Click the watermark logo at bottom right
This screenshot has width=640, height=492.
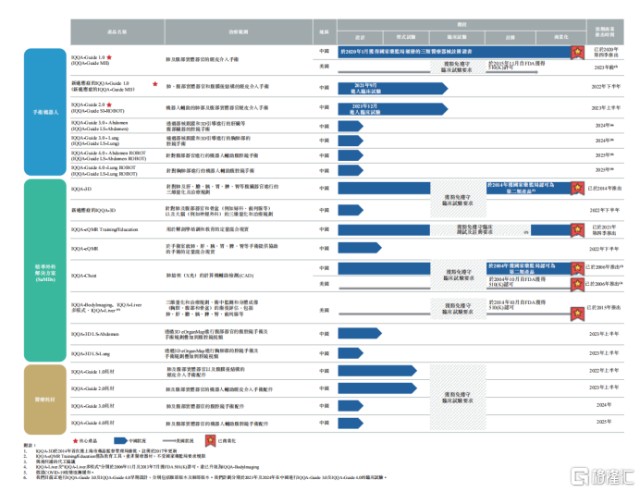point(602,477)
